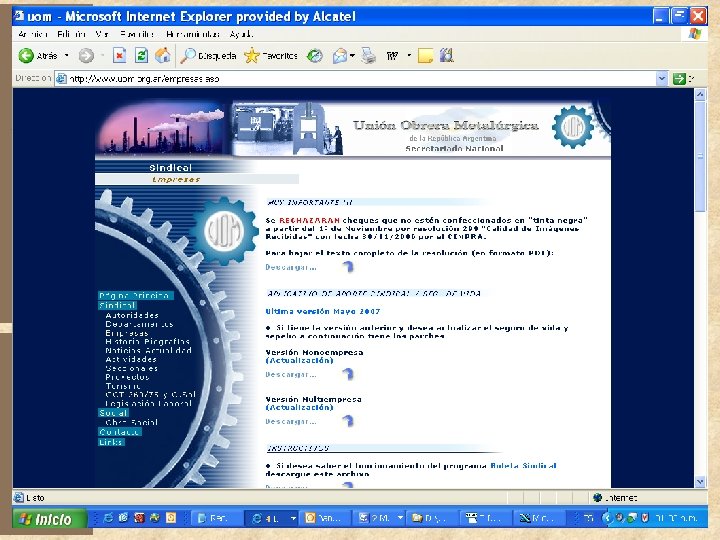
Task: Click the Mail envelope toolbar icon
Action: click(340, 56)
